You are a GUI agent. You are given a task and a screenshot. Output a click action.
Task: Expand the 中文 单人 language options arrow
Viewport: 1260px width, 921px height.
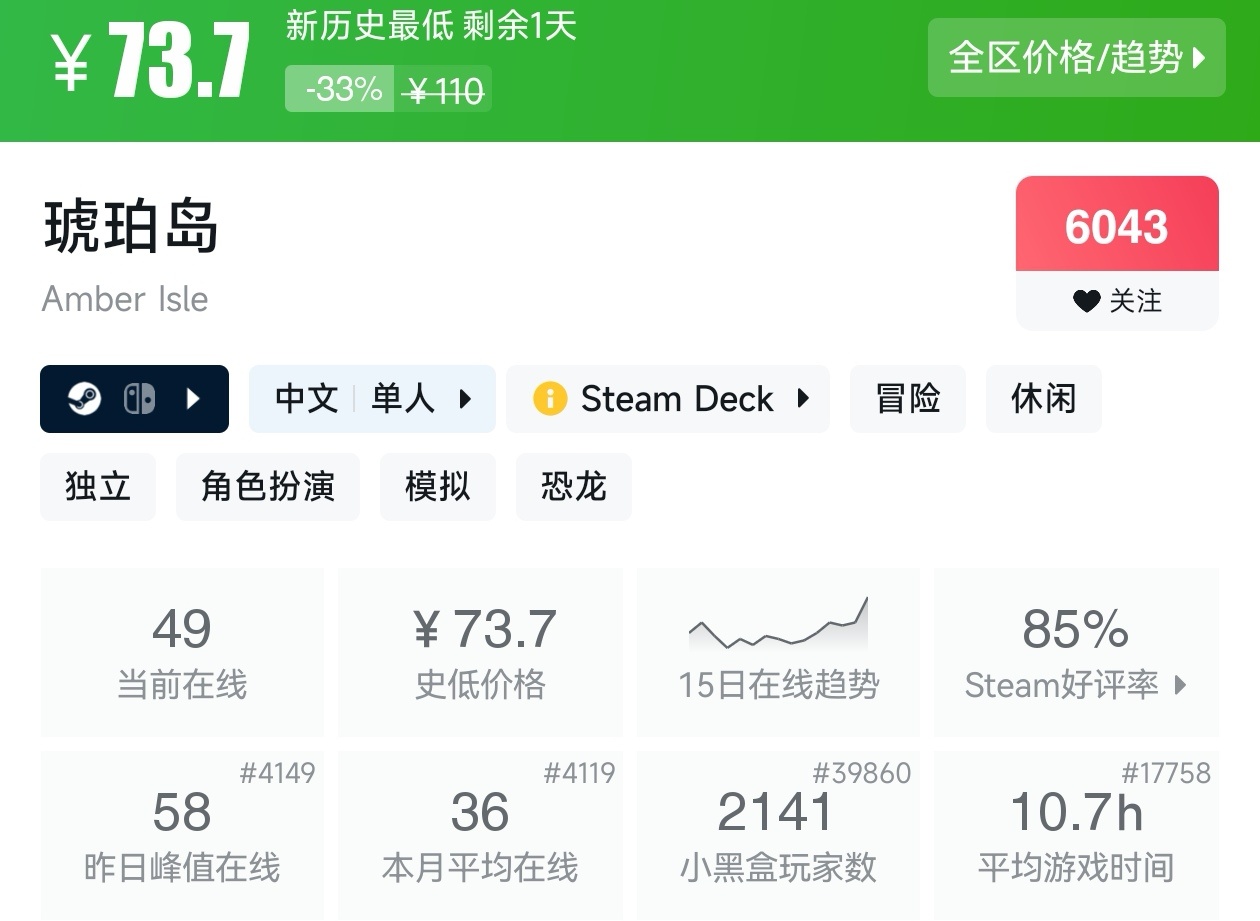465,399
